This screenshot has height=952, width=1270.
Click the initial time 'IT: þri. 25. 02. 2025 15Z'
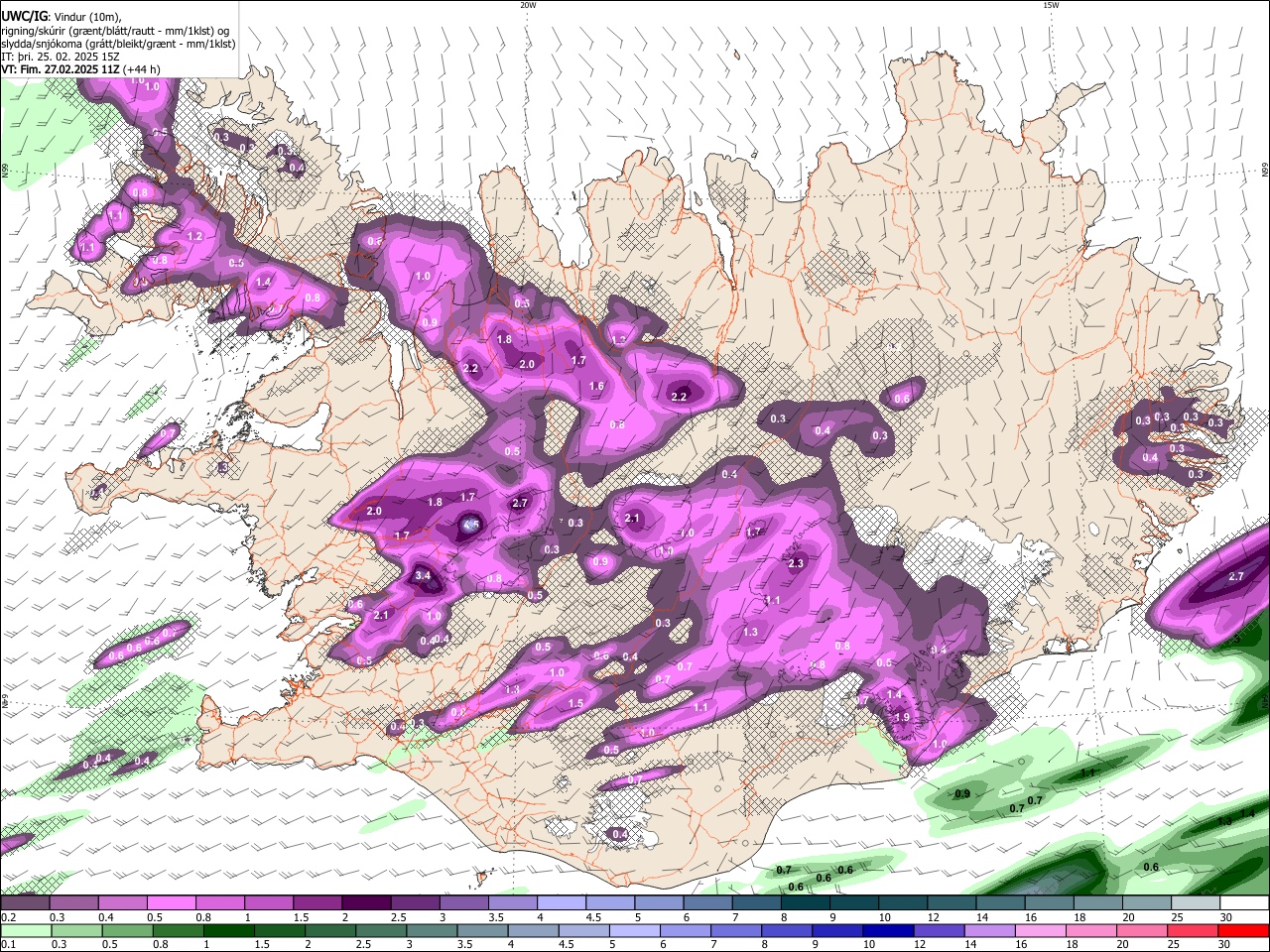(x=61, y=57)
